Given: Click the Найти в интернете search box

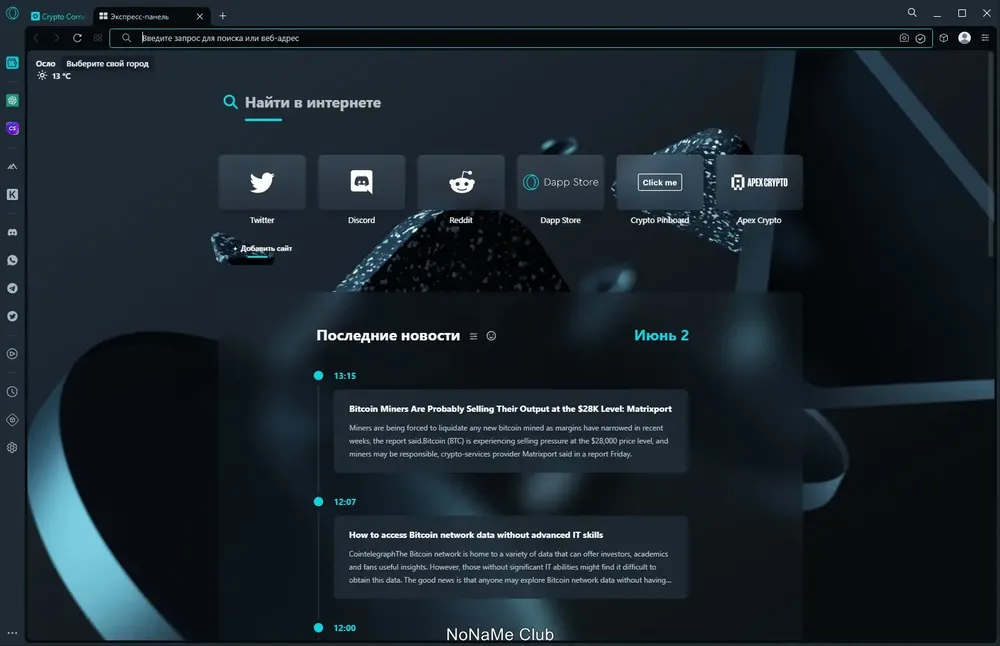Looking at the screenshot, I should 312,103.
